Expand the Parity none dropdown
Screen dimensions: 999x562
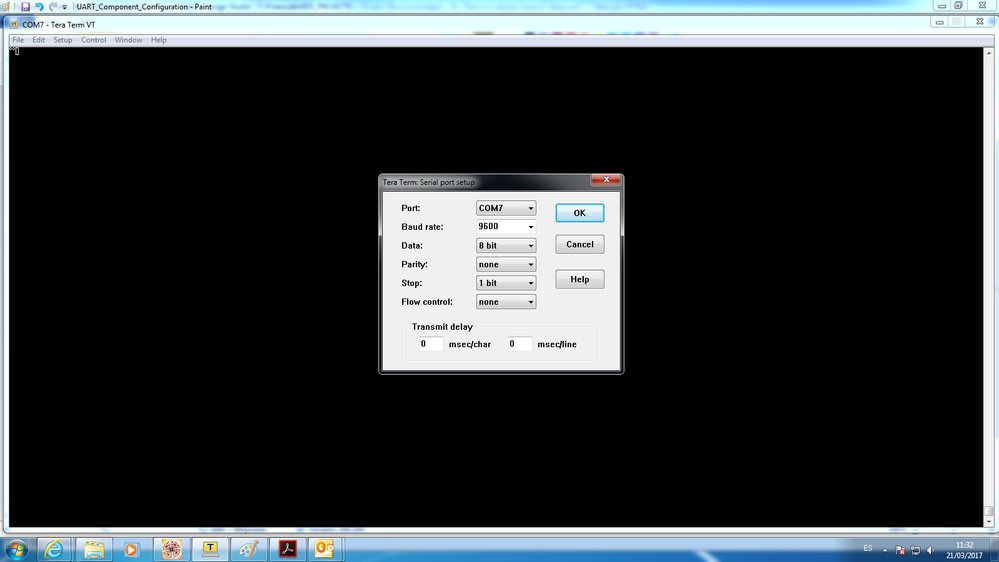(x=506, y=264)
